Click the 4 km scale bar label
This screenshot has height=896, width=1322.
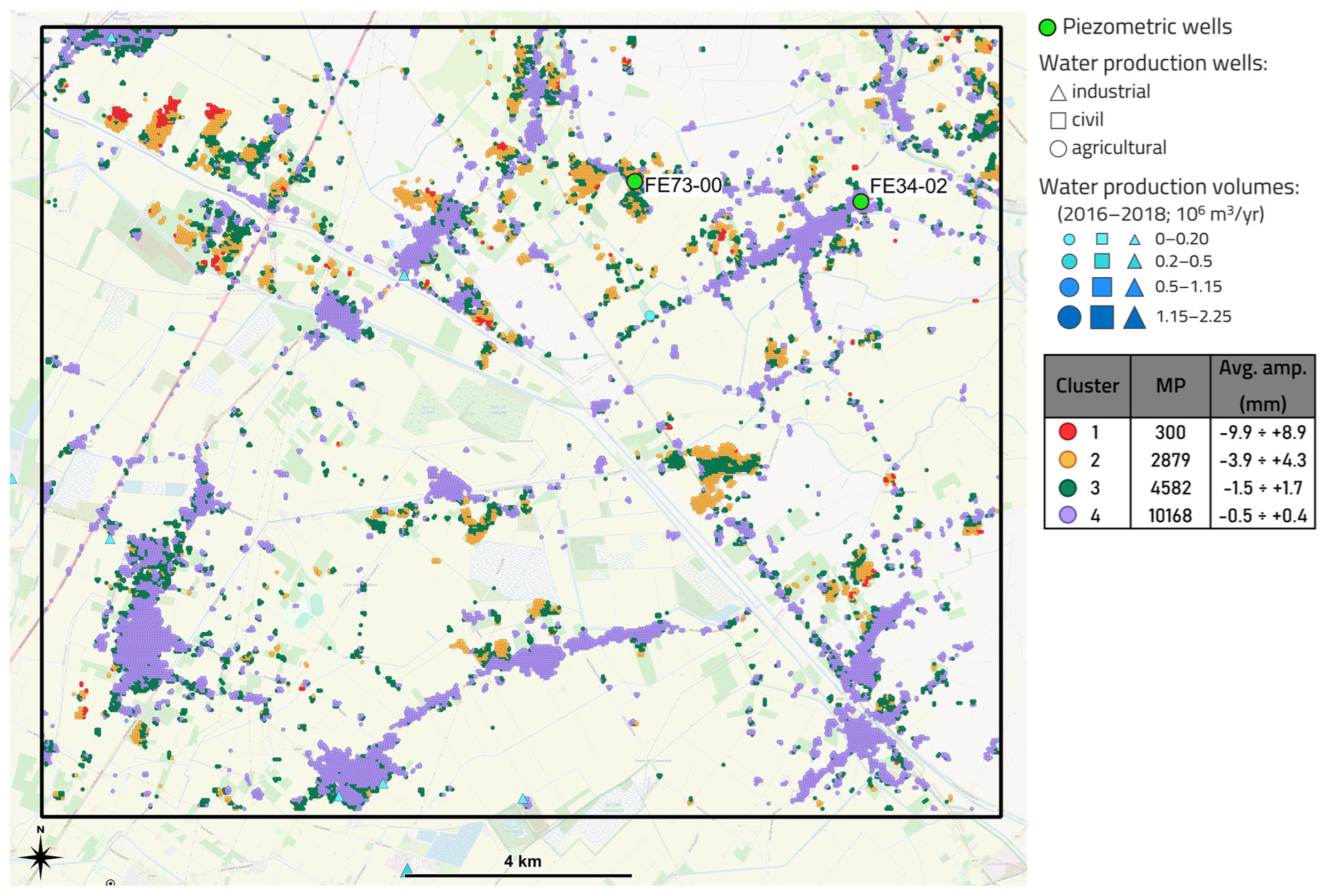coord(522,861)
